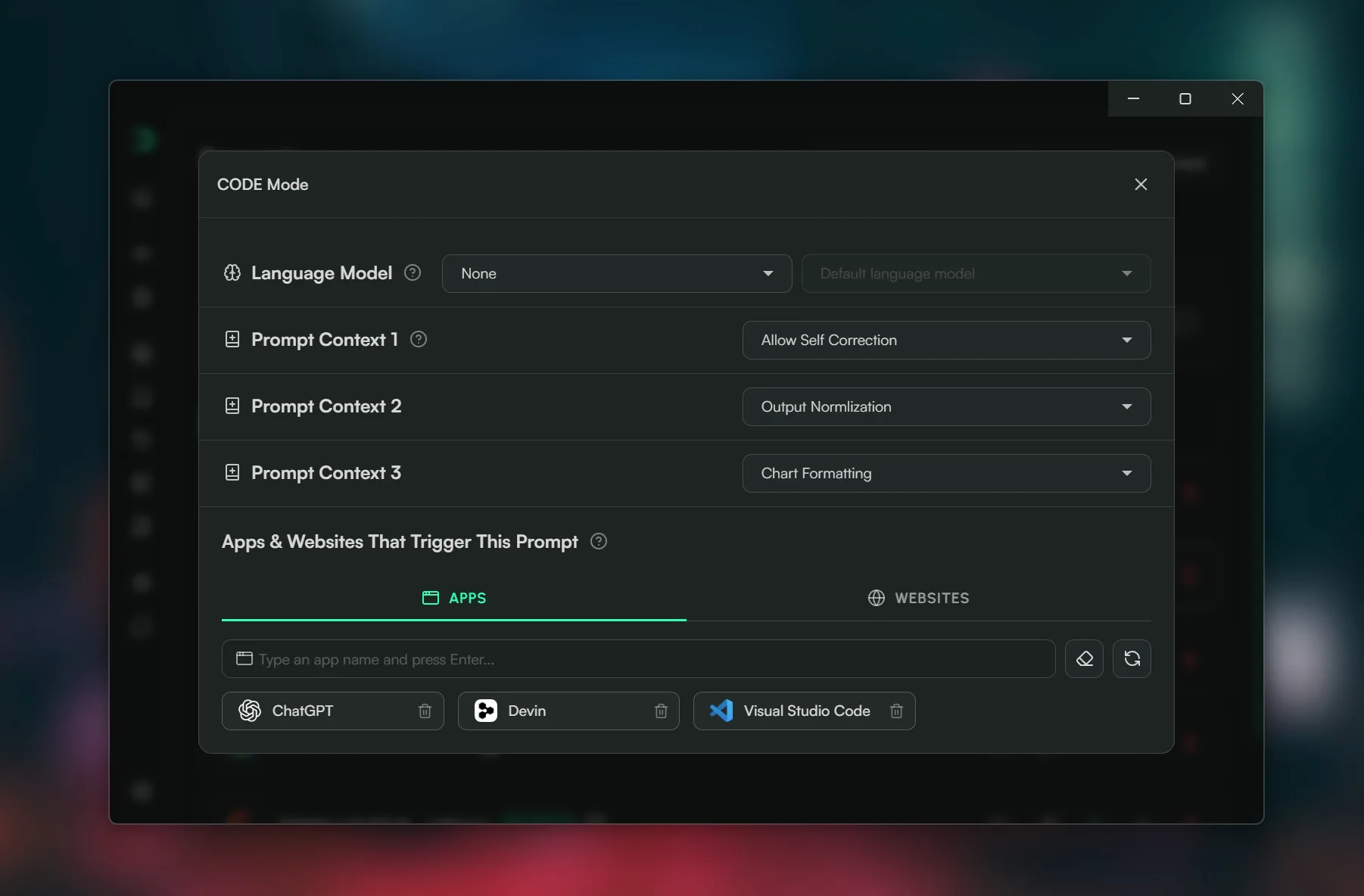Expand the Allow Self Correction dropdown
1364x896 pixels.
(946, 340)
